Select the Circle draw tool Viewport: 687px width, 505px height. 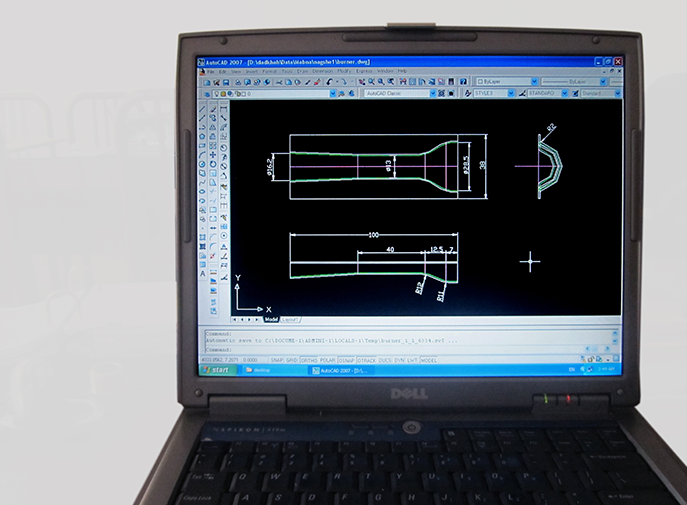[202, 163]
